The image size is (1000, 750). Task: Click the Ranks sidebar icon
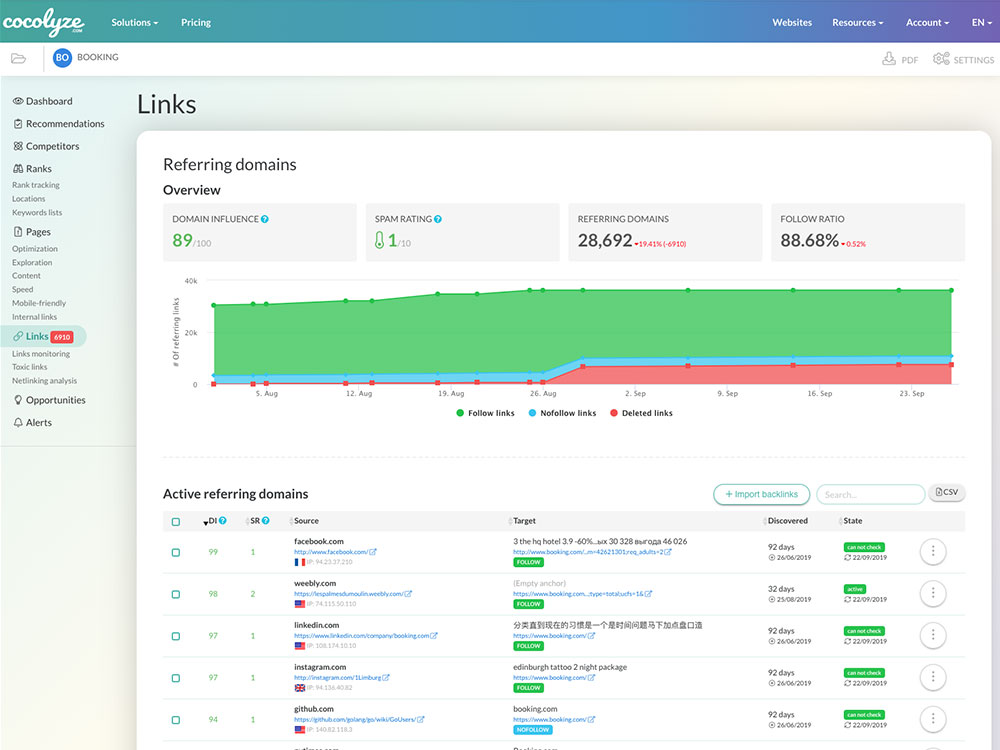[18, 168]
